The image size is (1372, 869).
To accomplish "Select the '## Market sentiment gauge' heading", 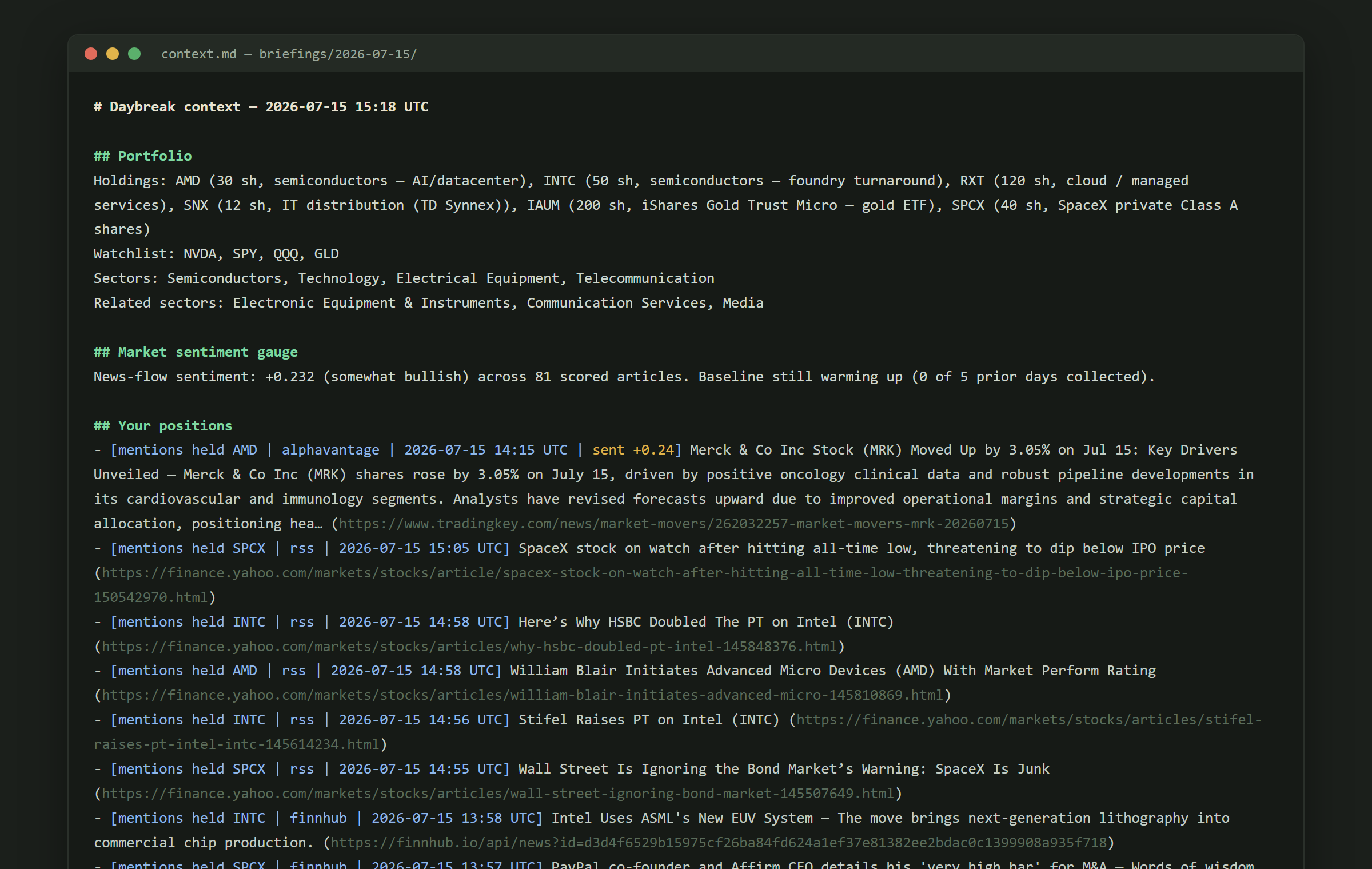I will point(196,352).
